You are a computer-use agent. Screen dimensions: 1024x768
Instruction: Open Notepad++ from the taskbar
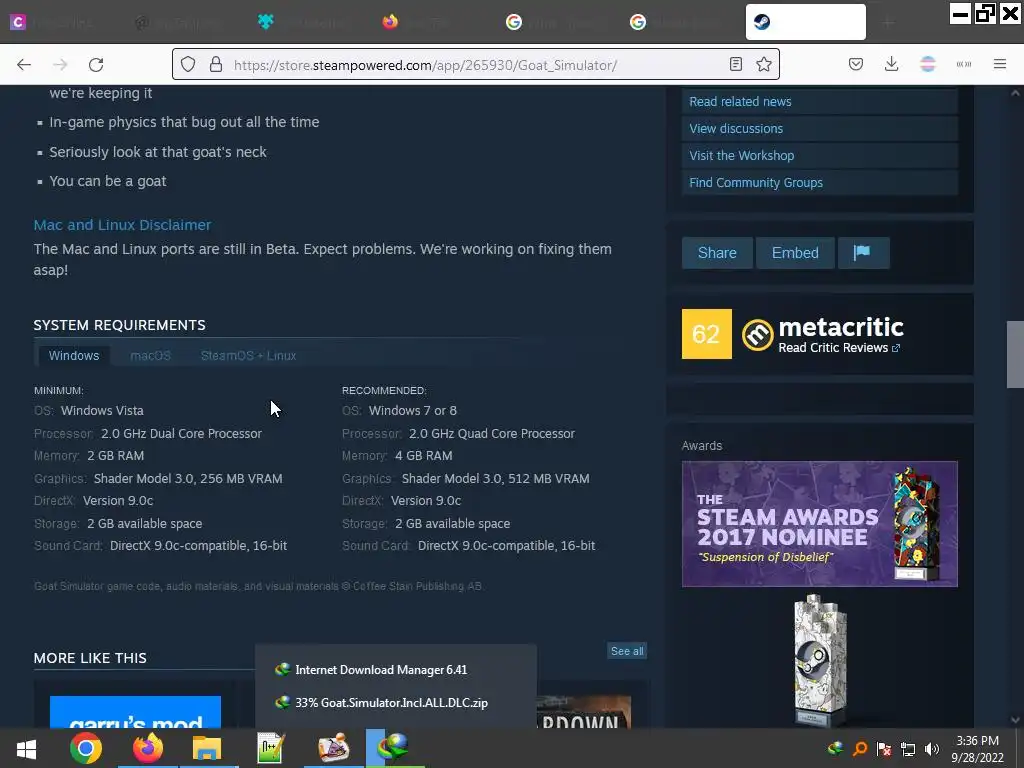270,748
